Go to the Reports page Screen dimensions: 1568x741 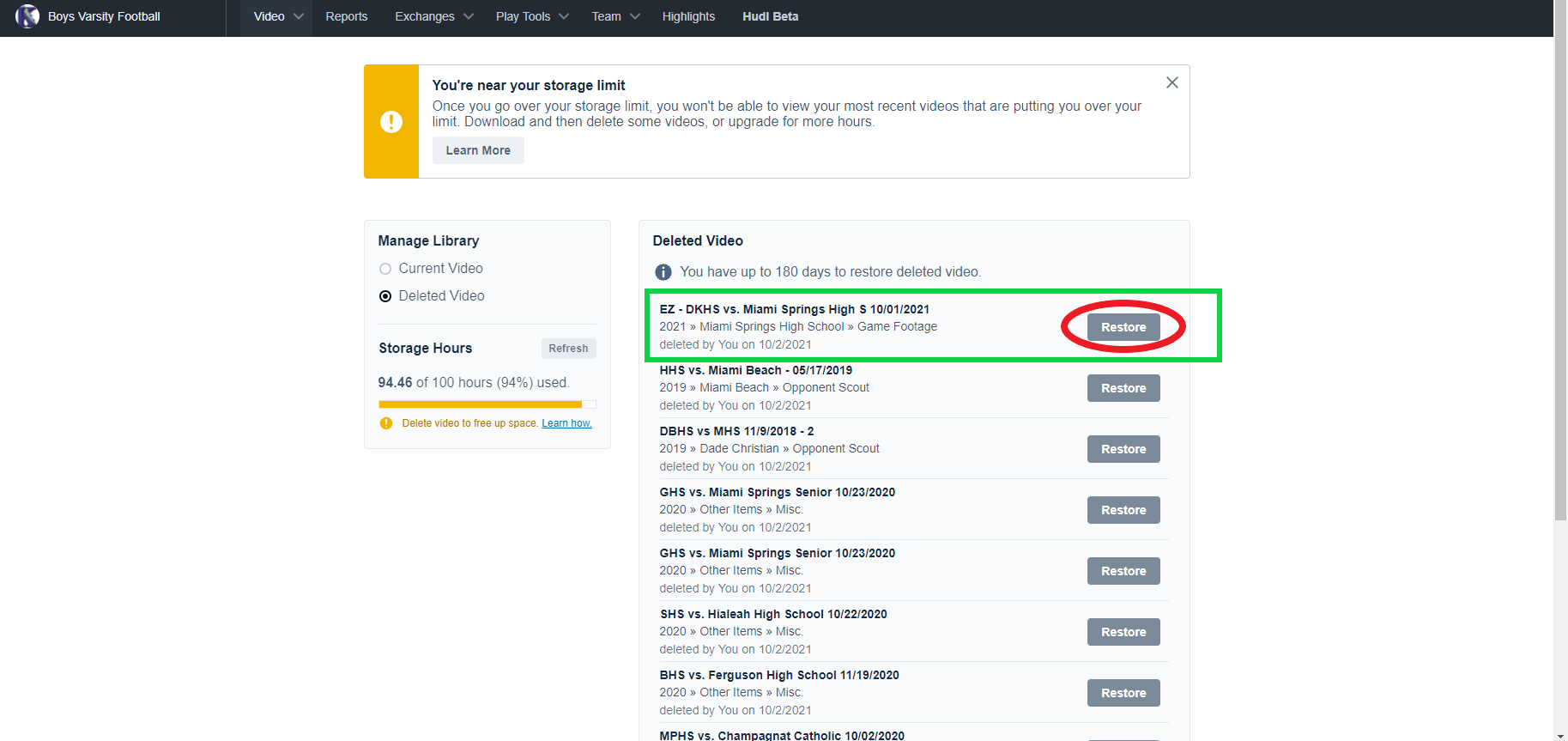347,16
